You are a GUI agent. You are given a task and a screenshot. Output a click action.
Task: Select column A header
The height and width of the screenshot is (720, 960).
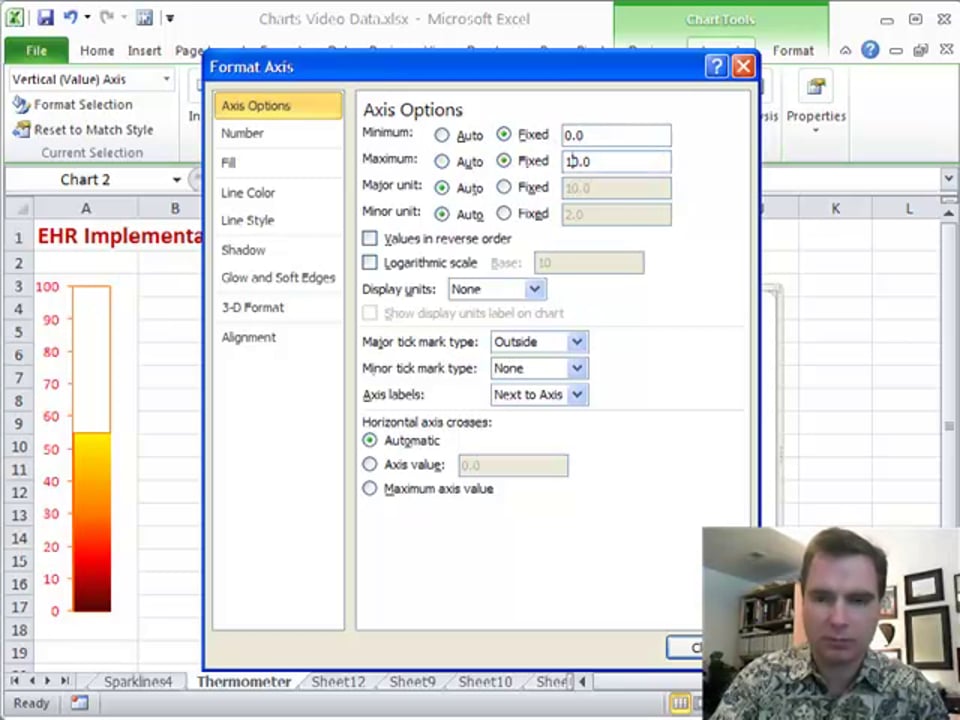pyautogui.click(x=86, y=209)
